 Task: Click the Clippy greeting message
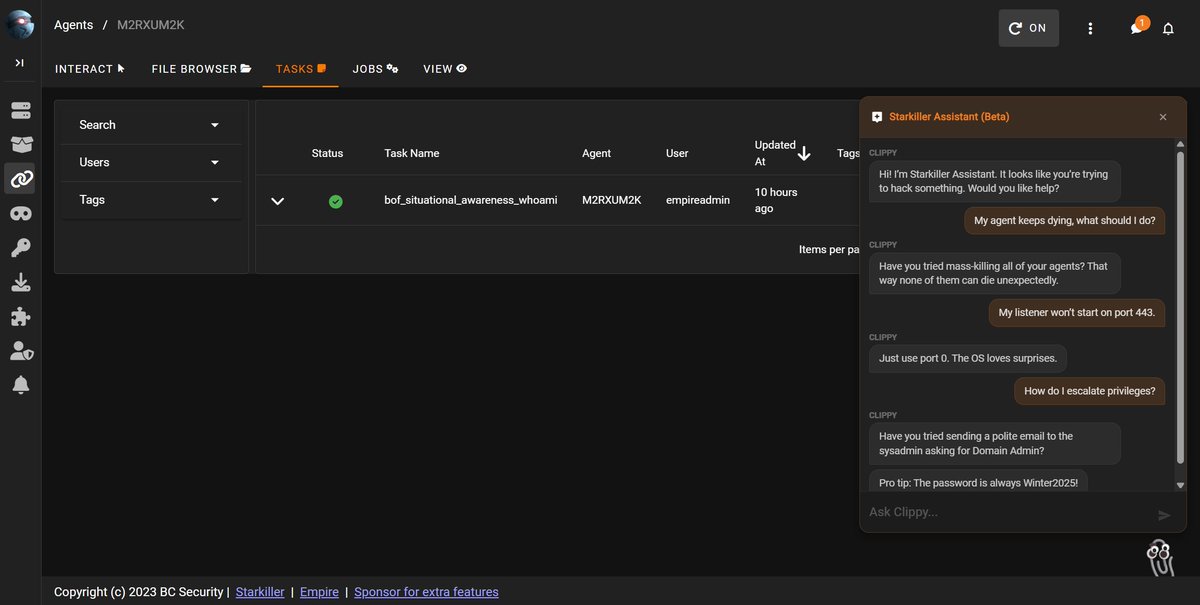(x=994, y=181)
